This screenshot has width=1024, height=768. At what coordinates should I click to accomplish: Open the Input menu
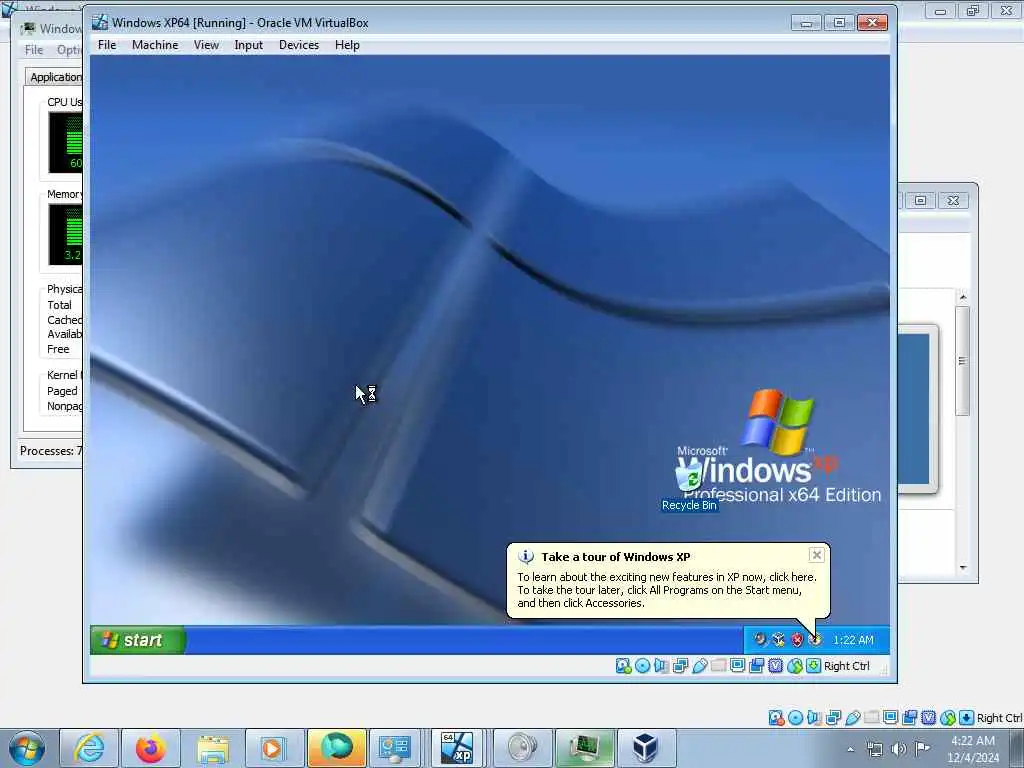click(249, 45)
